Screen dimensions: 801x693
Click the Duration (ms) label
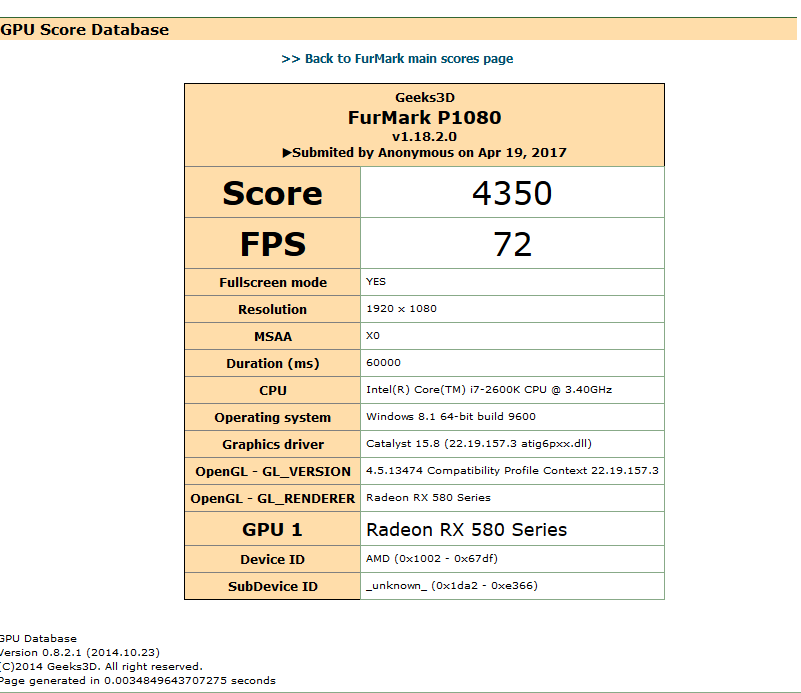click(273, 364)
